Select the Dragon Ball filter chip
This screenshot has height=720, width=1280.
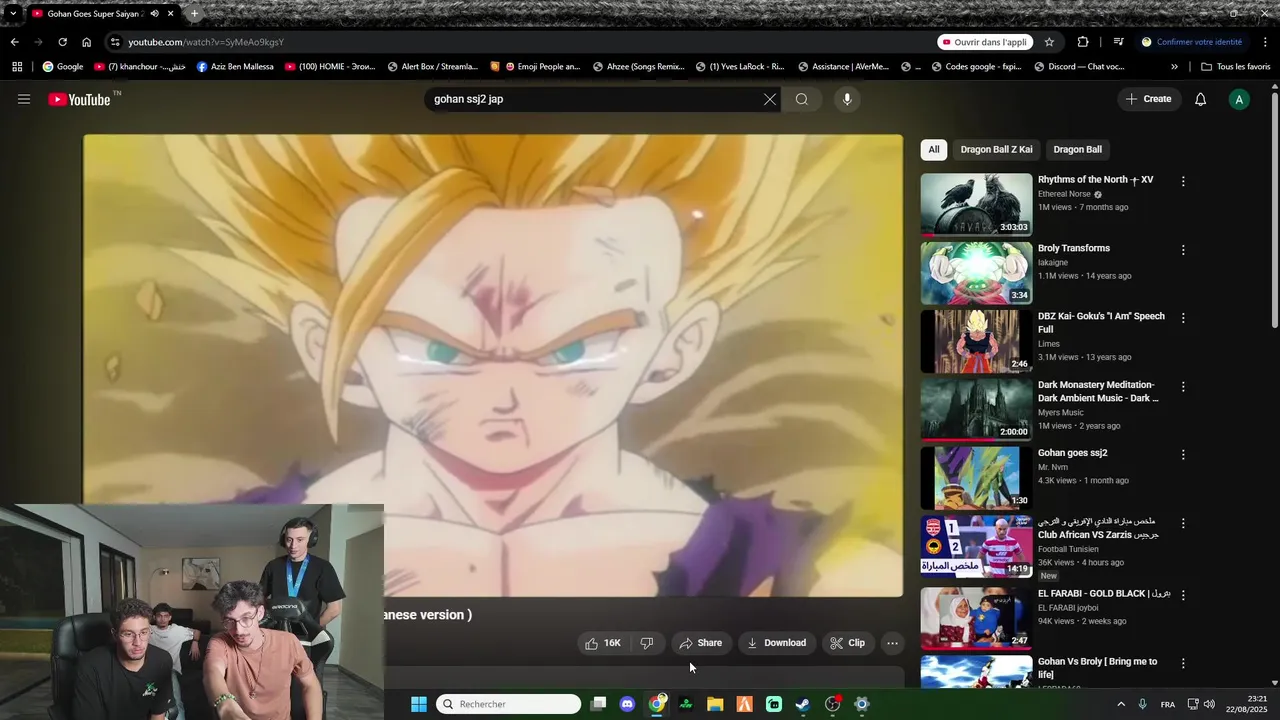[1077, 150]
